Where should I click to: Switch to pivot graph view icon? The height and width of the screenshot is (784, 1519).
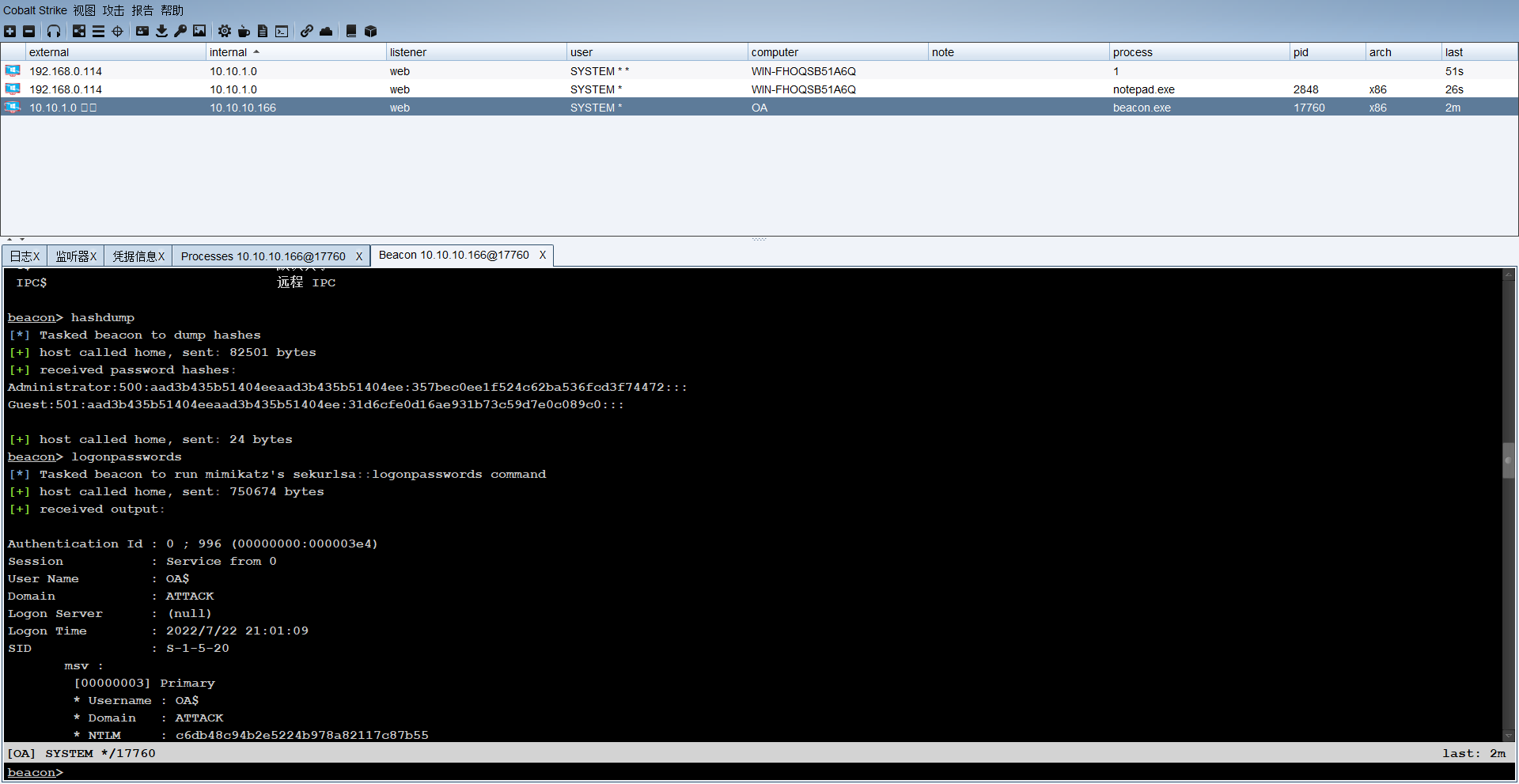[79, 31]
